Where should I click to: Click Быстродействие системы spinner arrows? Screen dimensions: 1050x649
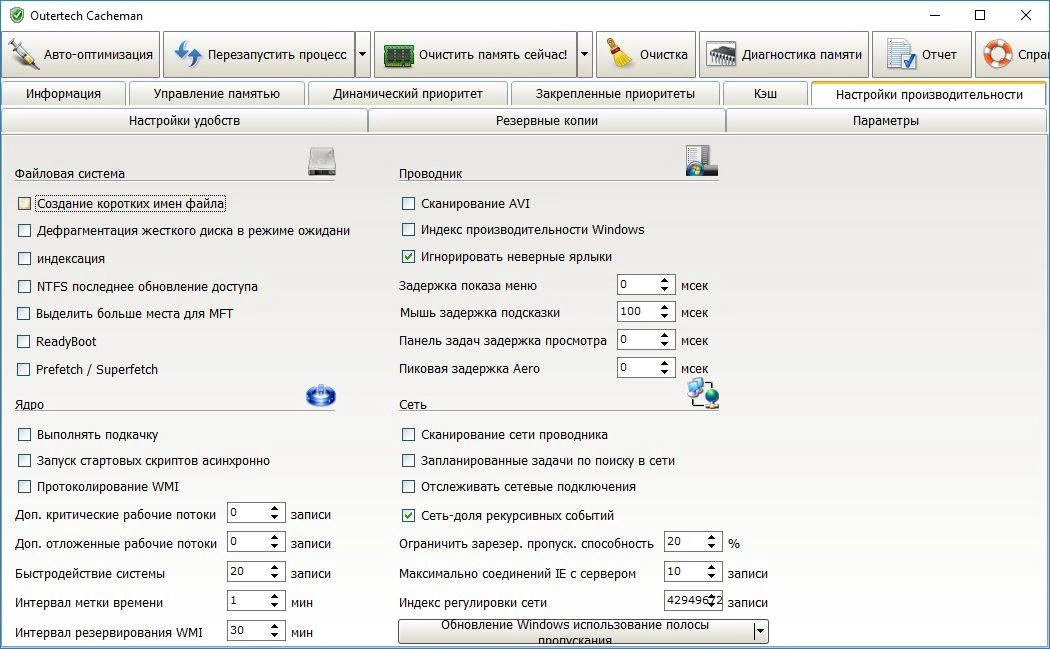(275, 571)
